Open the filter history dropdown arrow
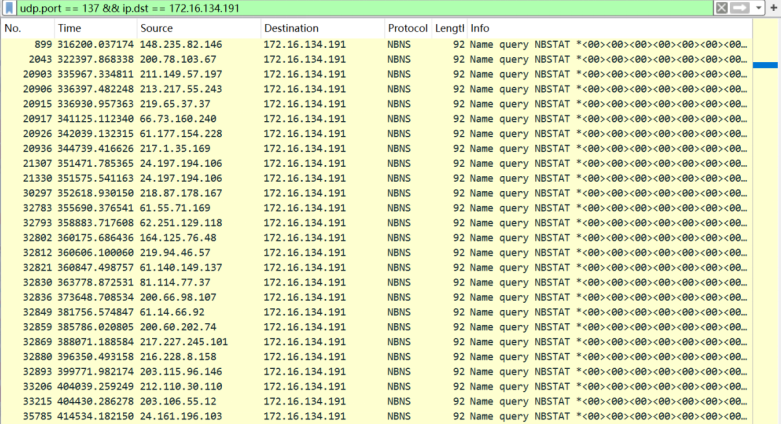The image size is (782, 424). [759, 8]
